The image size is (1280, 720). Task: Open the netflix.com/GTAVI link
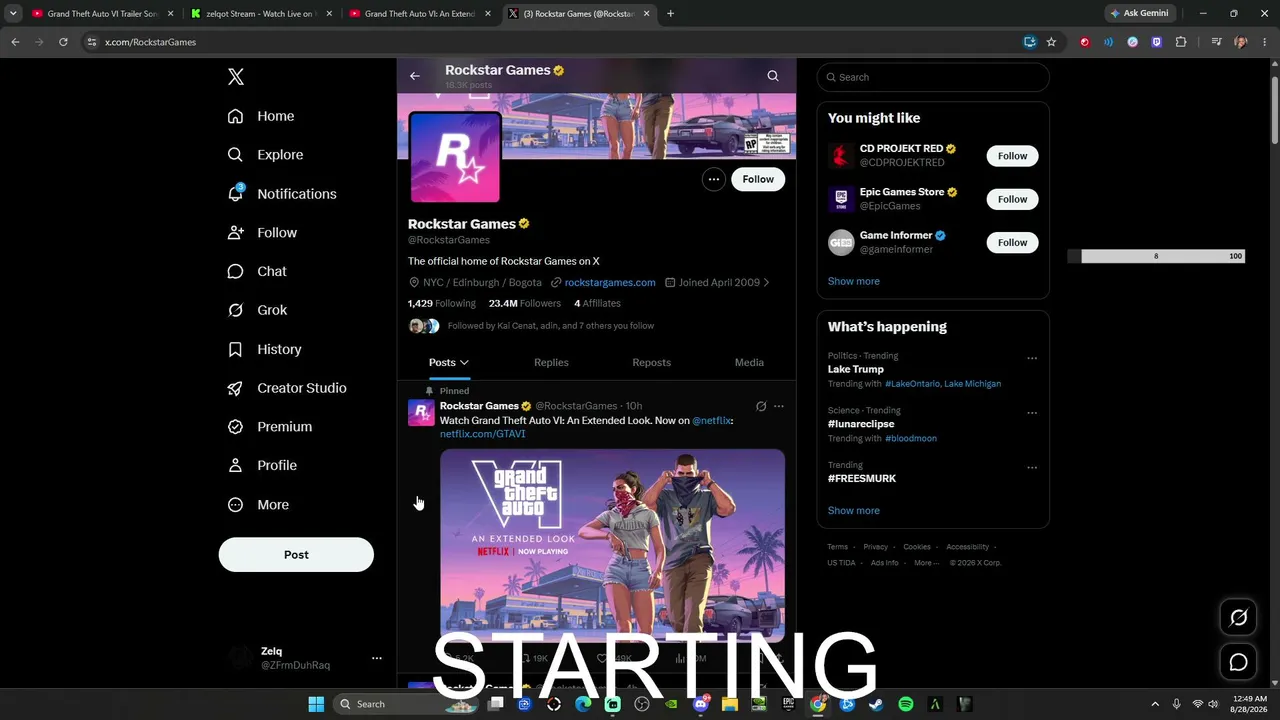pos(482,434)
